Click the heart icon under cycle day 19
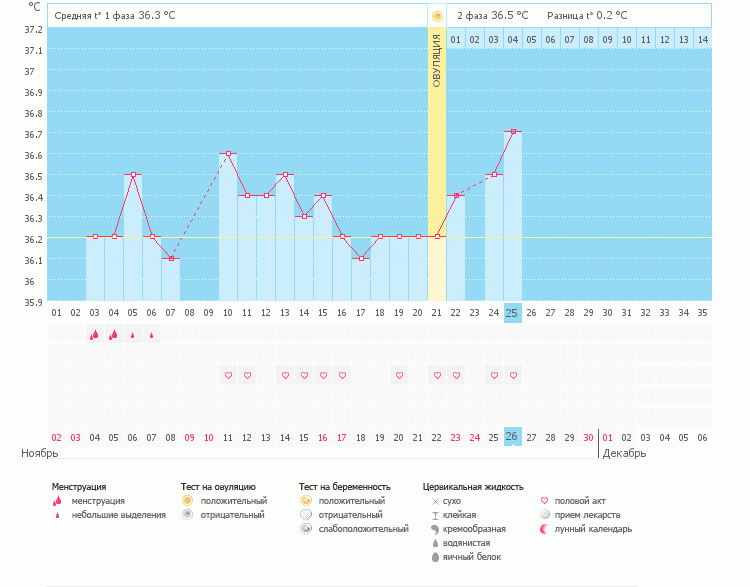The width and height of the screenshot is (750, 587). click(x=399, y=375)
